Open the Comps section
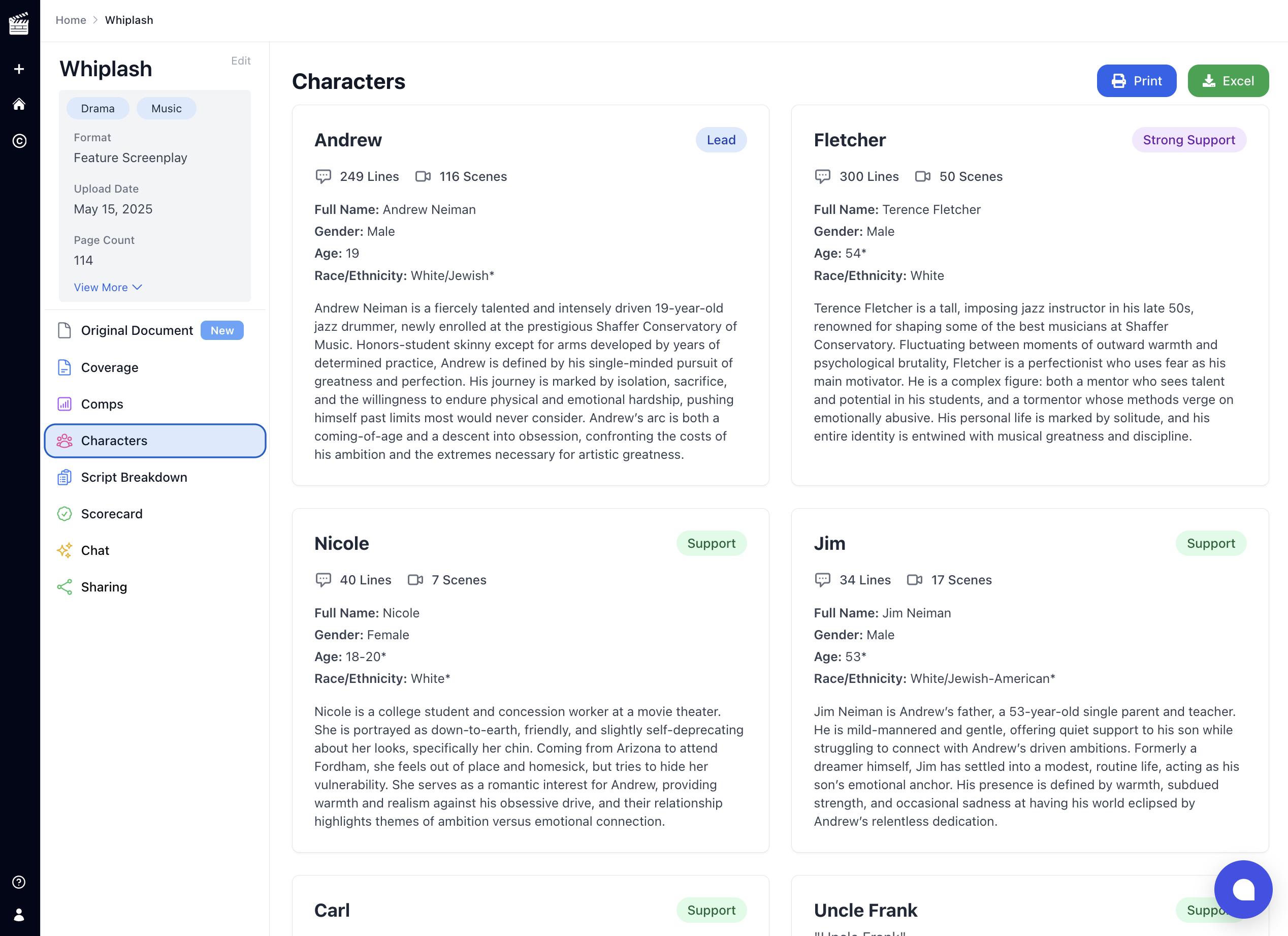1288x936 pixels. point(102,404)
